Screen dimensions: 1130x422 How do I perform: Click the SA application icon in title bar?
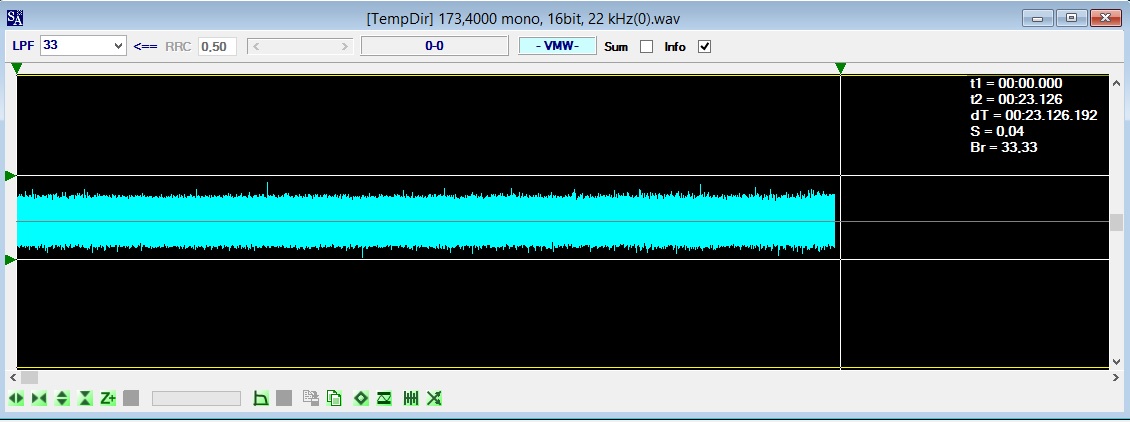click(15, 17)
